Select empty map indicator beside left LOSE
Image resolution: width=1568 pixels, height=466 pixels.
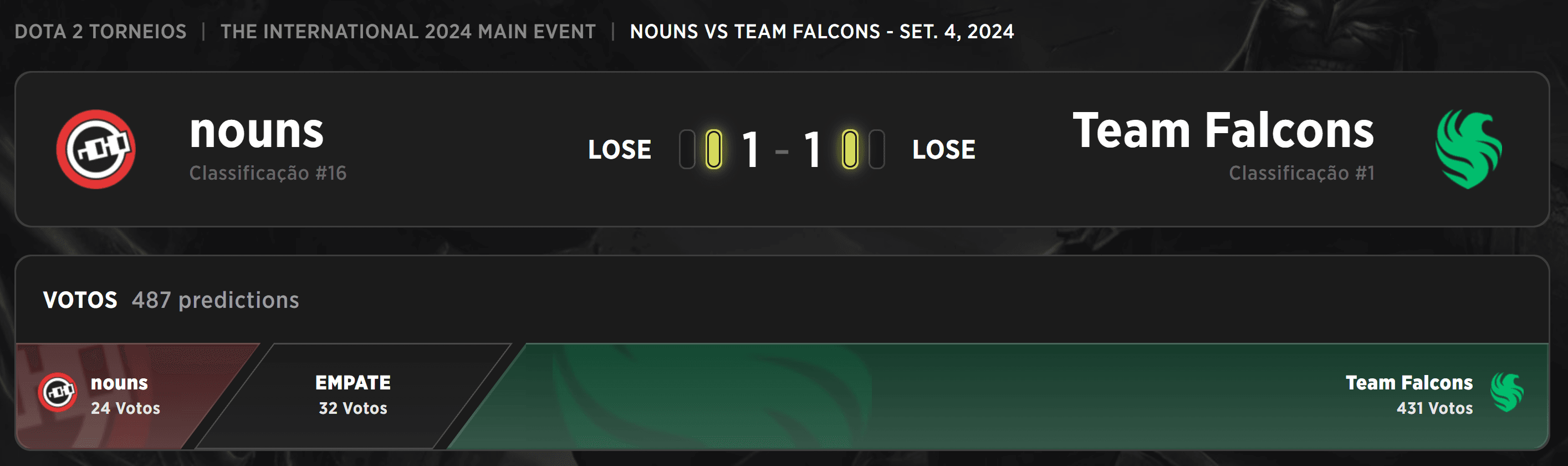pos(687,149)
